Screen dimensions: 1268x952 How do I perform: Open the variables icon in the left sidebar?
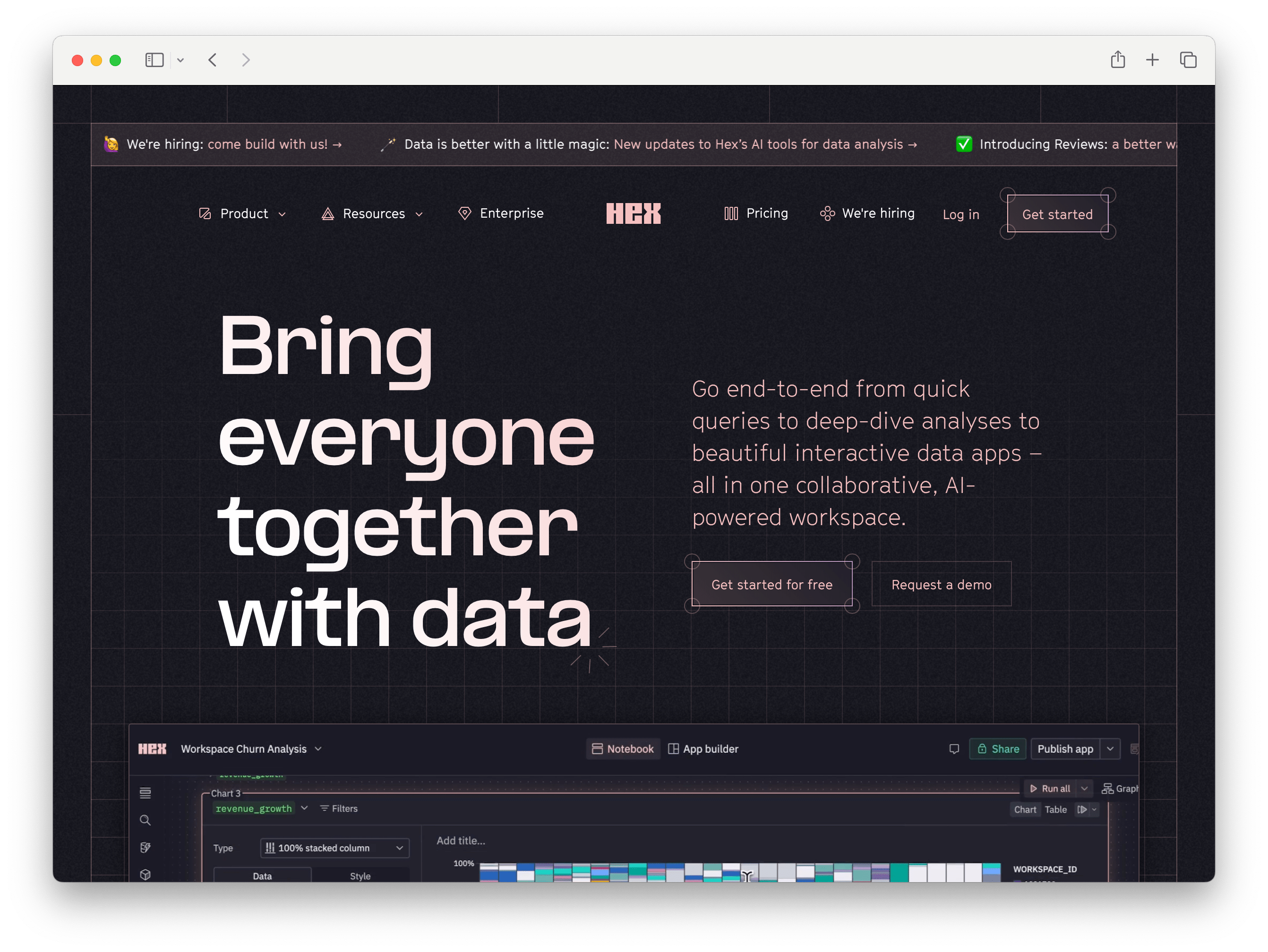[145, 848]
